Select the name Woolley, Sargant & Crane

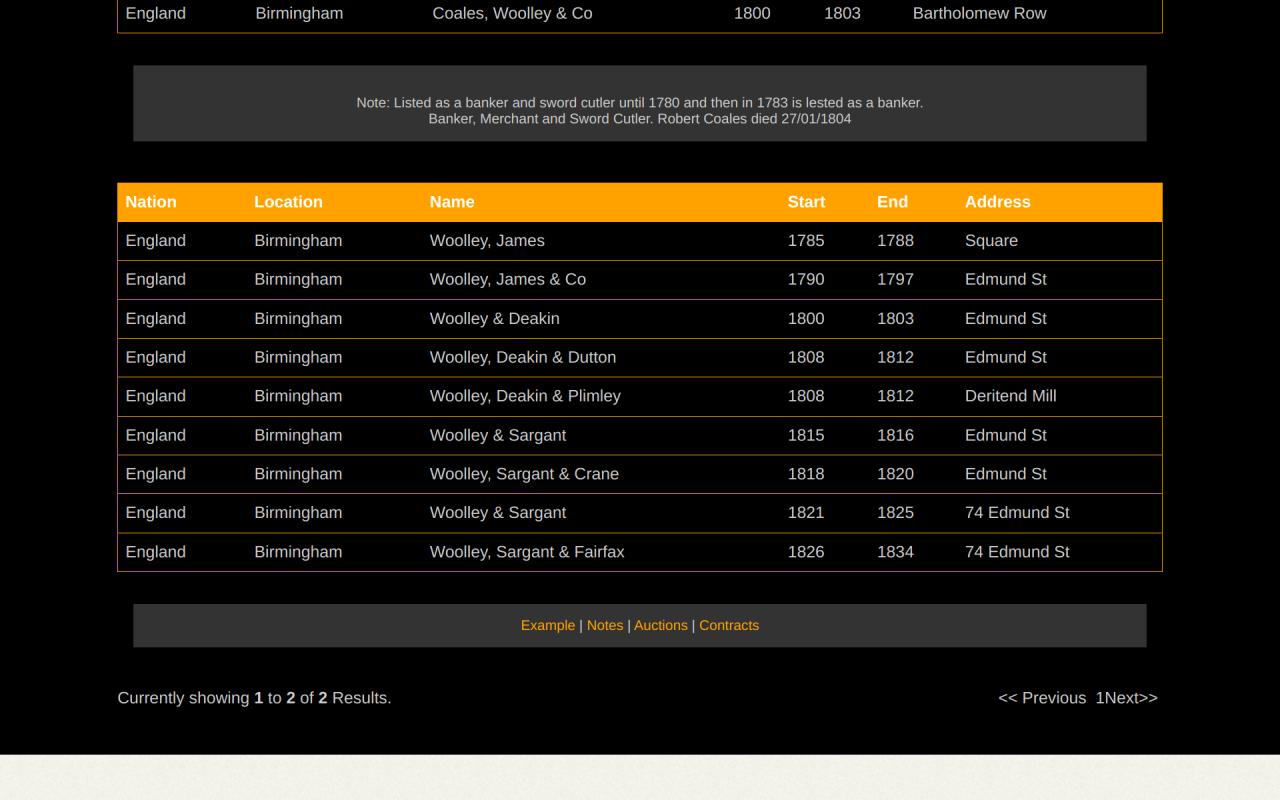[524, 474]
